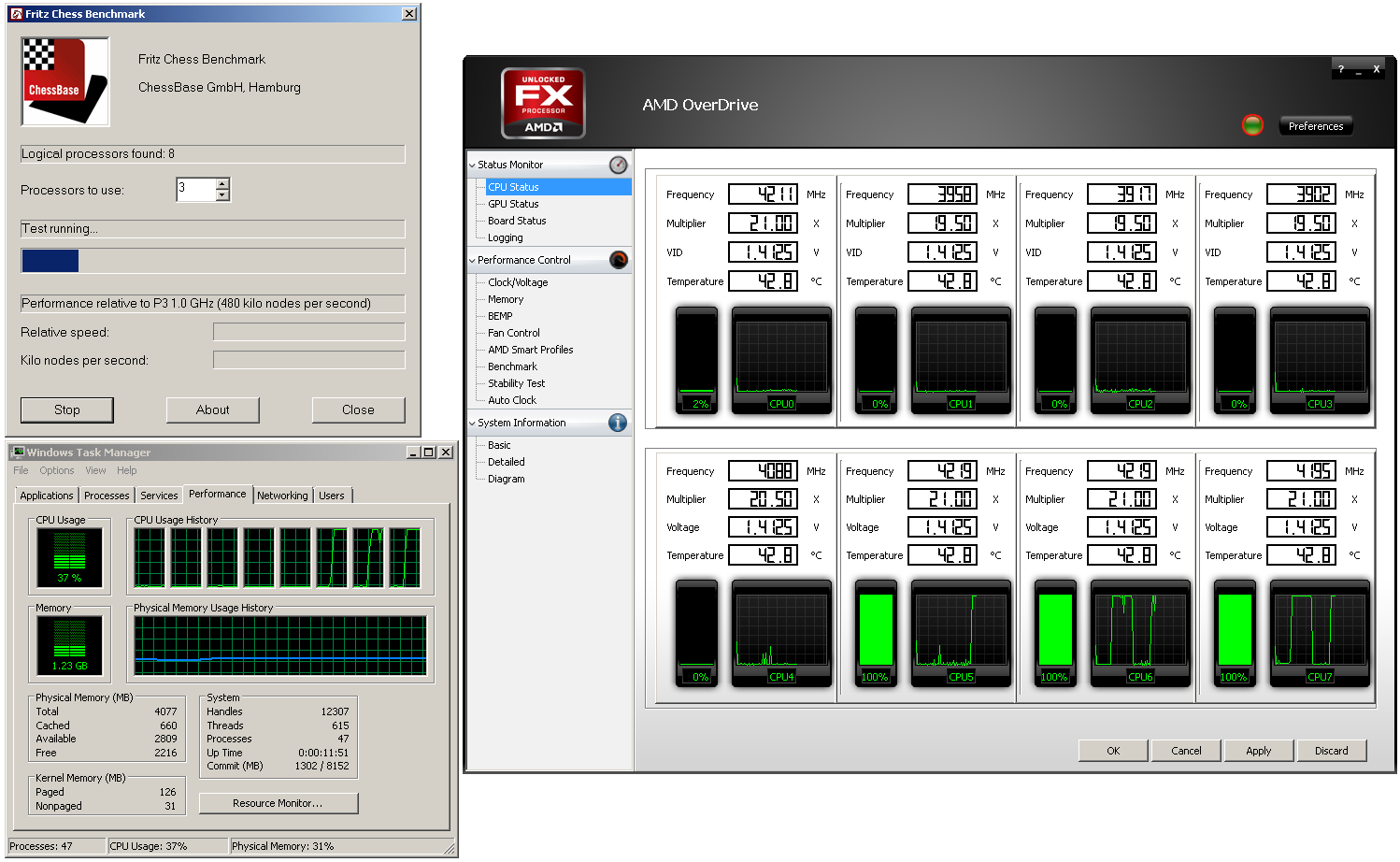
Task: Click the Status Monitor gauge icon
Action: coord(618,165)
